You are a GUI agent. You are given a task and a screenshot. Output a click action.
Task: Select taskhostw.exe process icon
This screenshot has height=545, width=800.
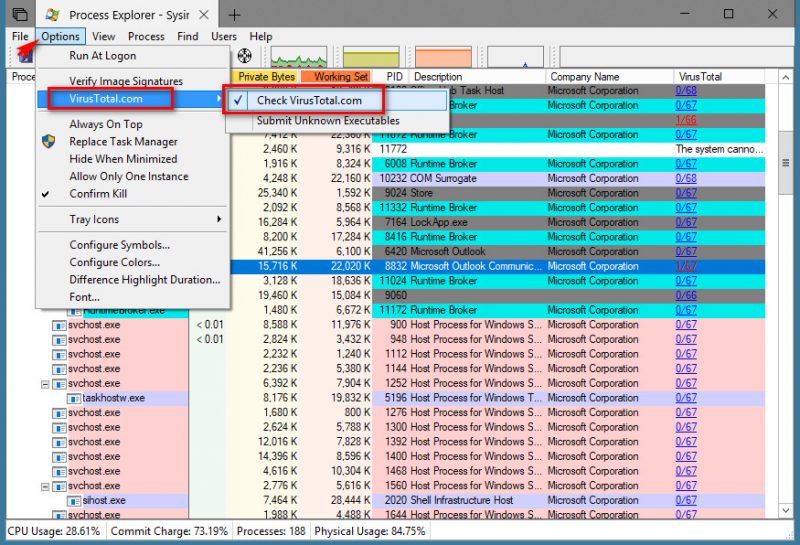(74, 399)
